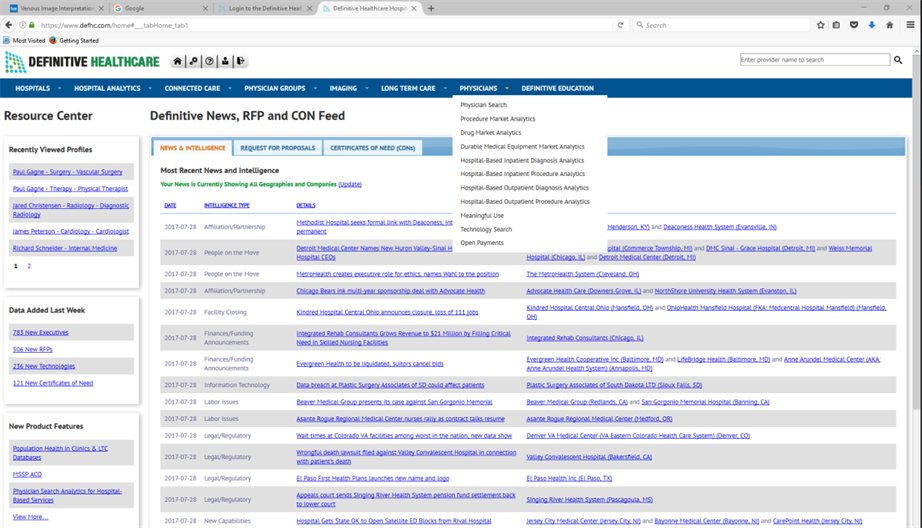Sort news by Intelligence Type column

226,206
